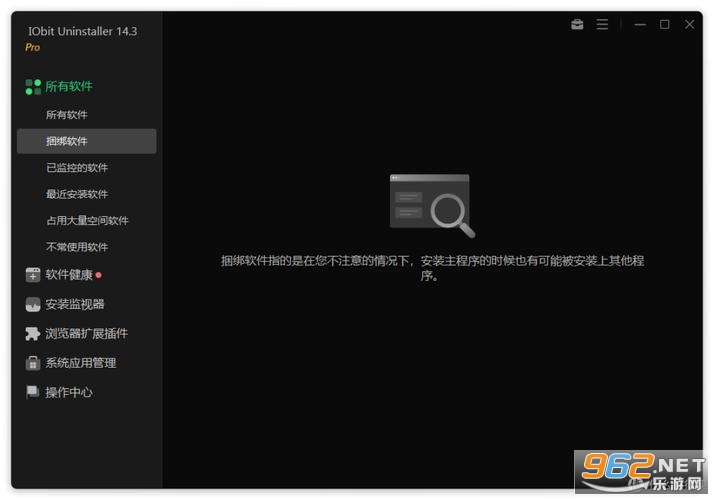Open 占用大量空间软件
This screenshot has width=714, height=500.
click(87, 220)
